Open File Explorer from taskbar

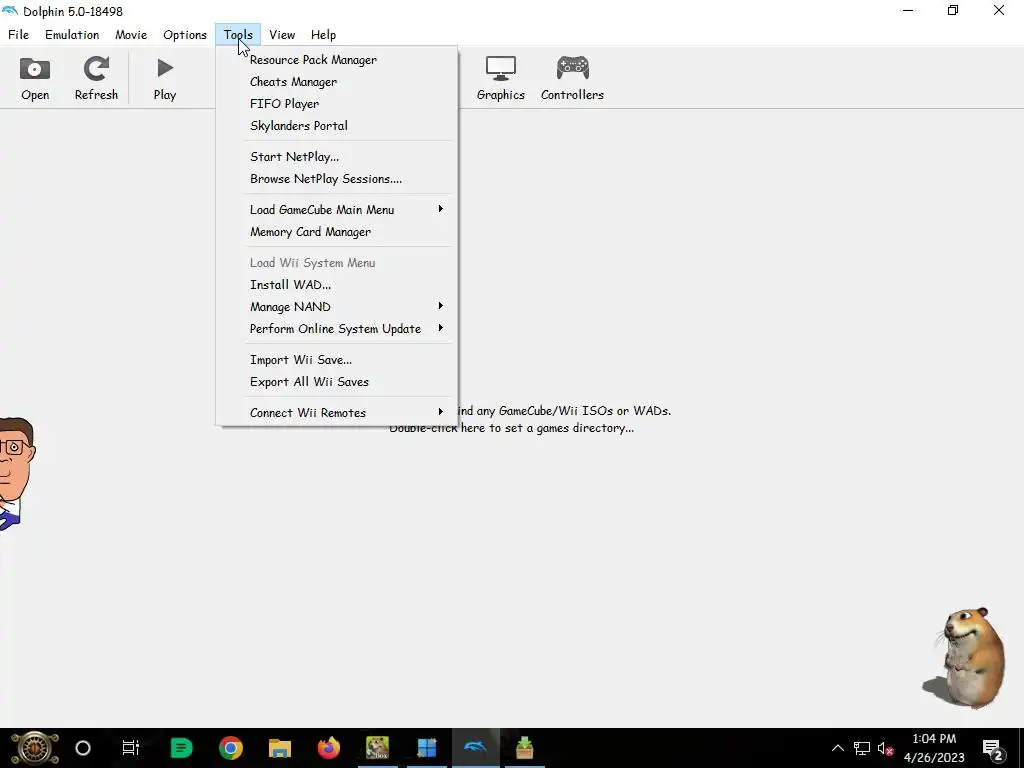click(280, 748)
